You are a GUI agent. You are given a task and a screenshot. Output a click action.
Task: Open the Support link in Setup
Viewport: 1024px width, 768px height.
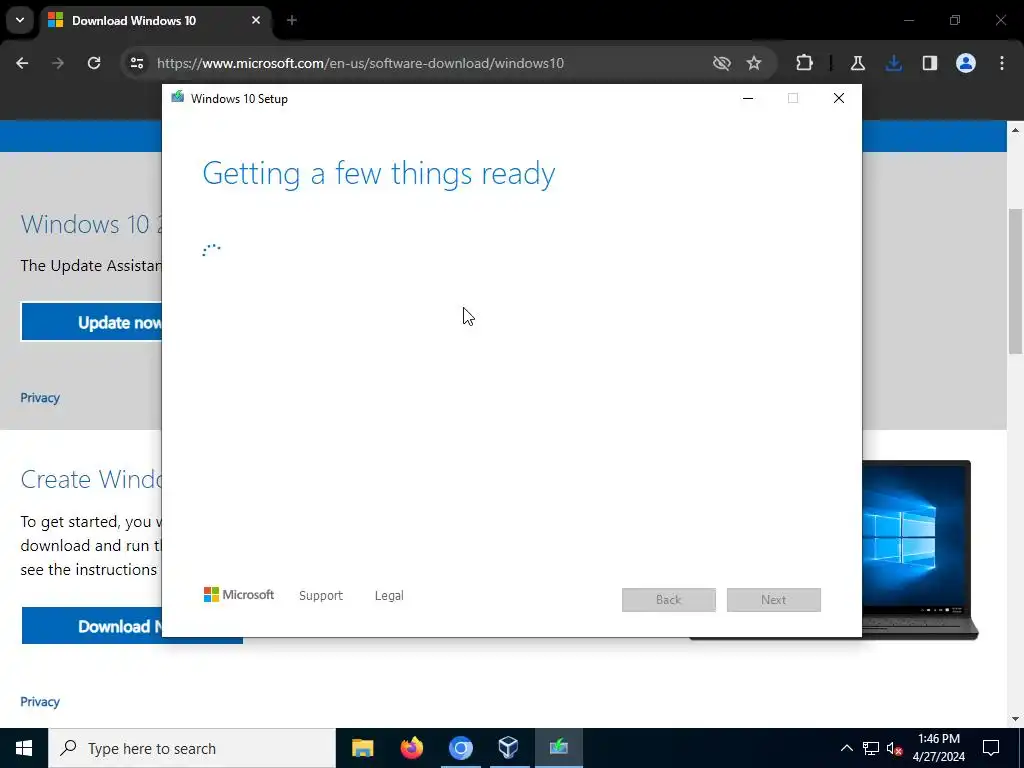[321, 596]
